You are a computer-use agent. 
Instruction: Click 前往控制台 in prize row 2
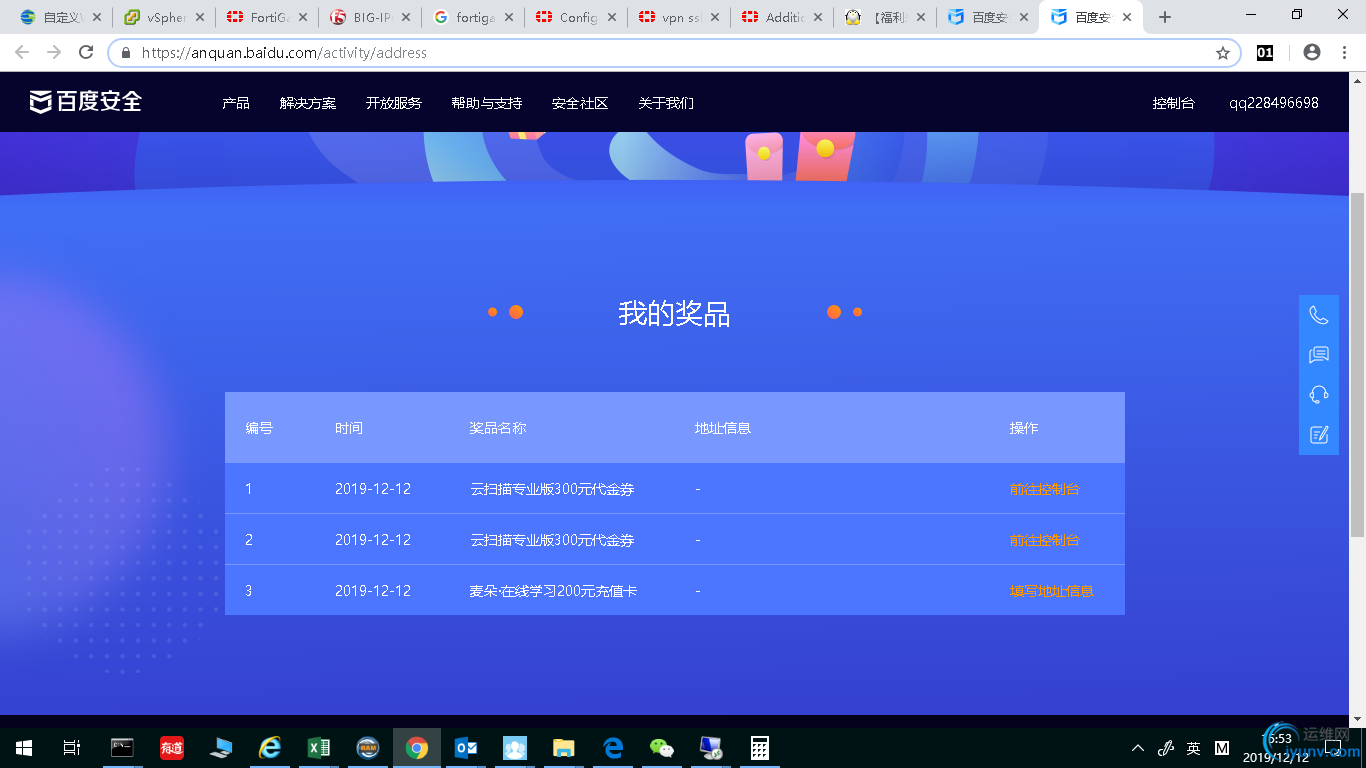(x=1044, y=540)
